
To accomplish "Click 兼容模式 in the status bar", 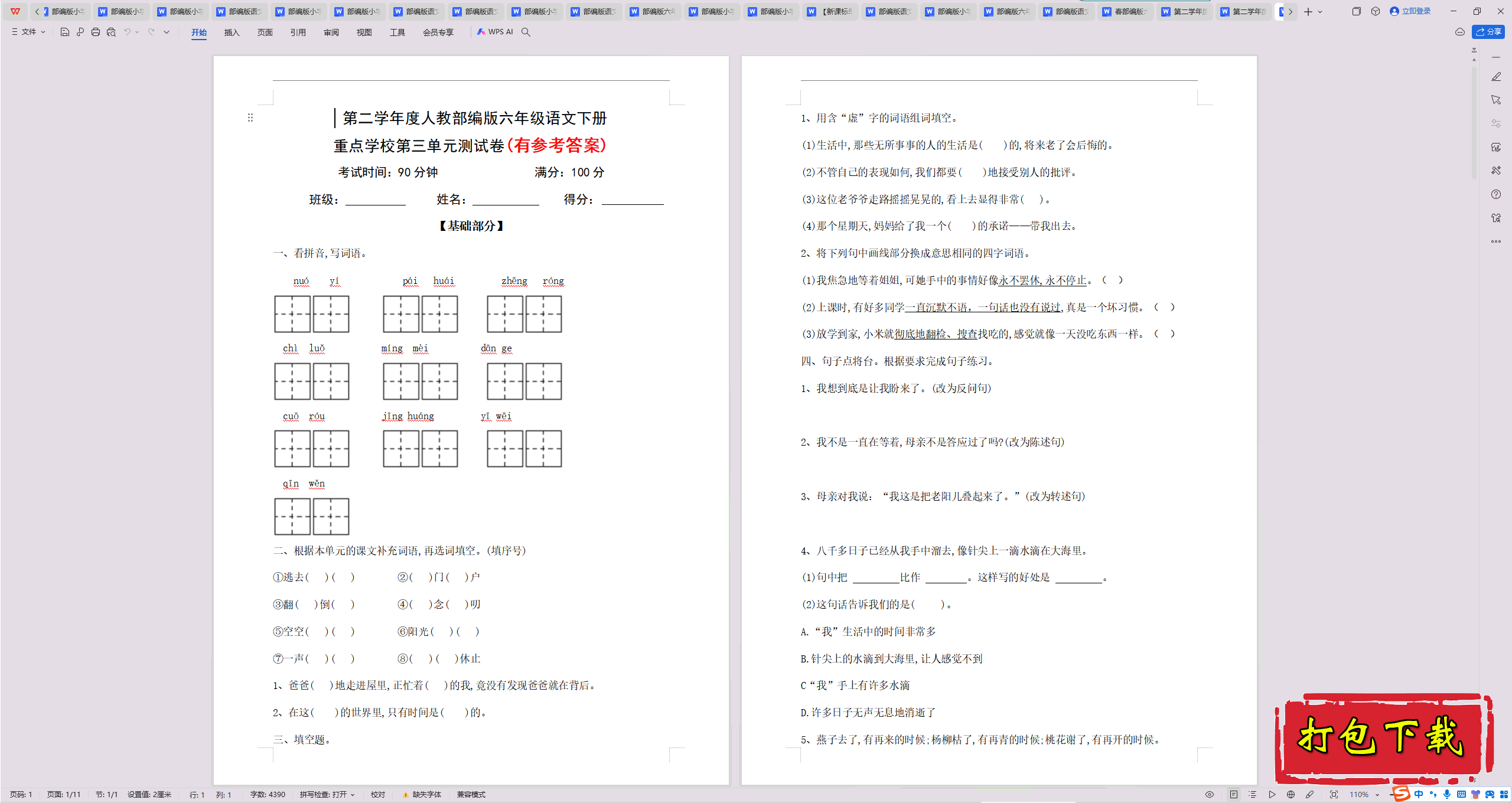I will tap(471, 795).
